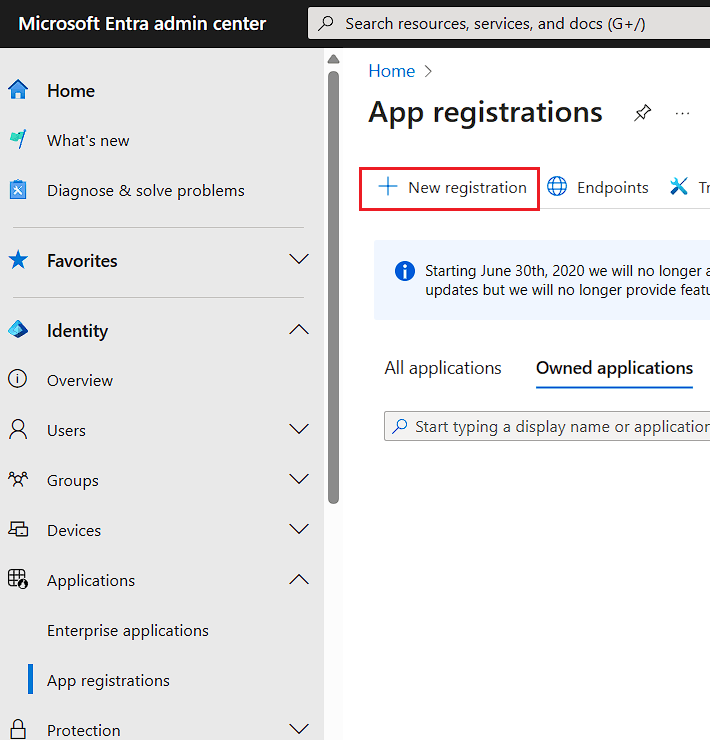Open Diagnose & solve problems item
710x740 pixels.
tap(145, 191)
